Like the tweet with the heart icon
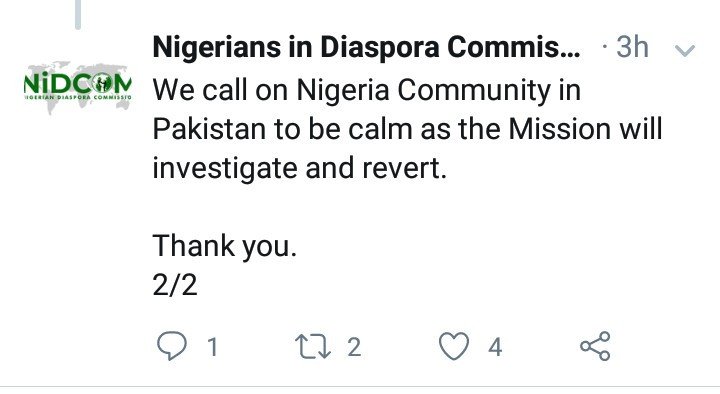The width and height of the screenshot is (720, 394). point(454,346)
